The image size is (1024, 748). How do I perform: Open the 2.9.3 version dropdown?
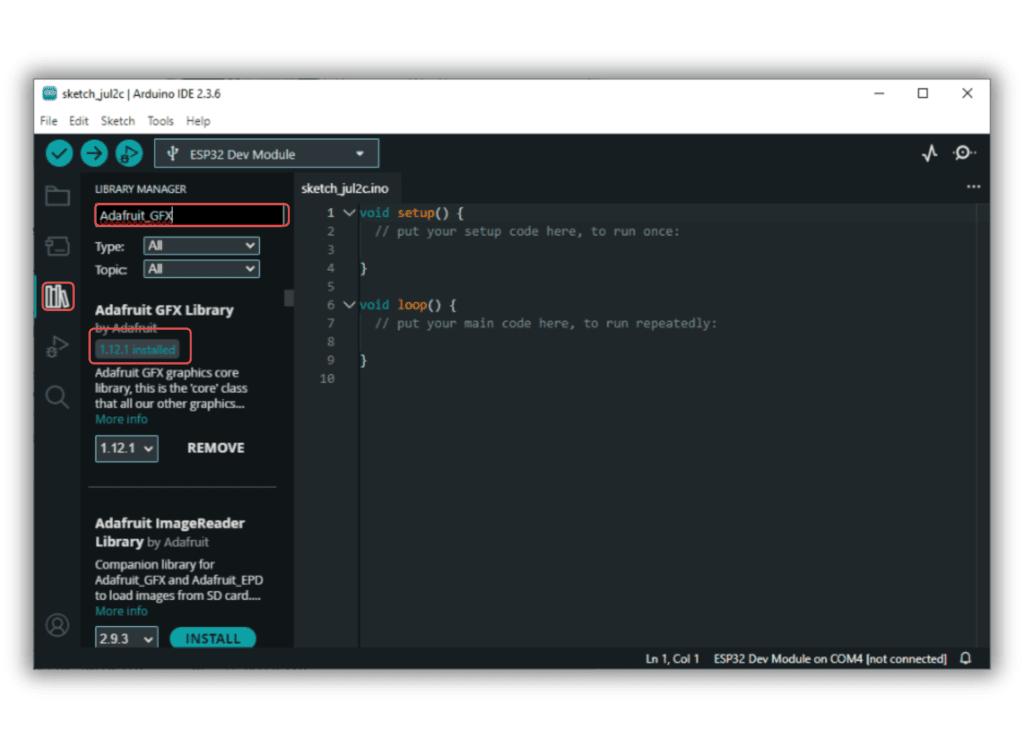[x=127, y=638]
